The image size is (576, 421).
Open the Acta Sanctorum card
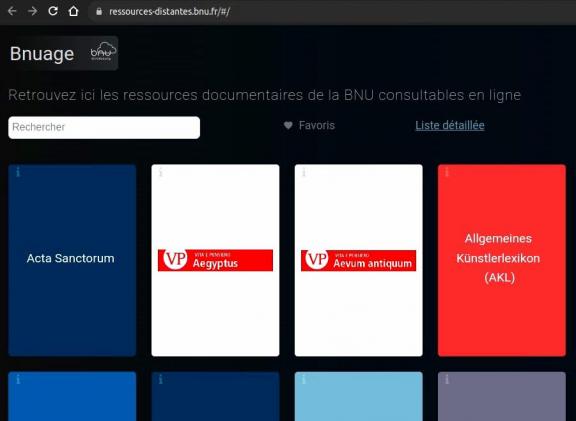click(x=72, y=260)
